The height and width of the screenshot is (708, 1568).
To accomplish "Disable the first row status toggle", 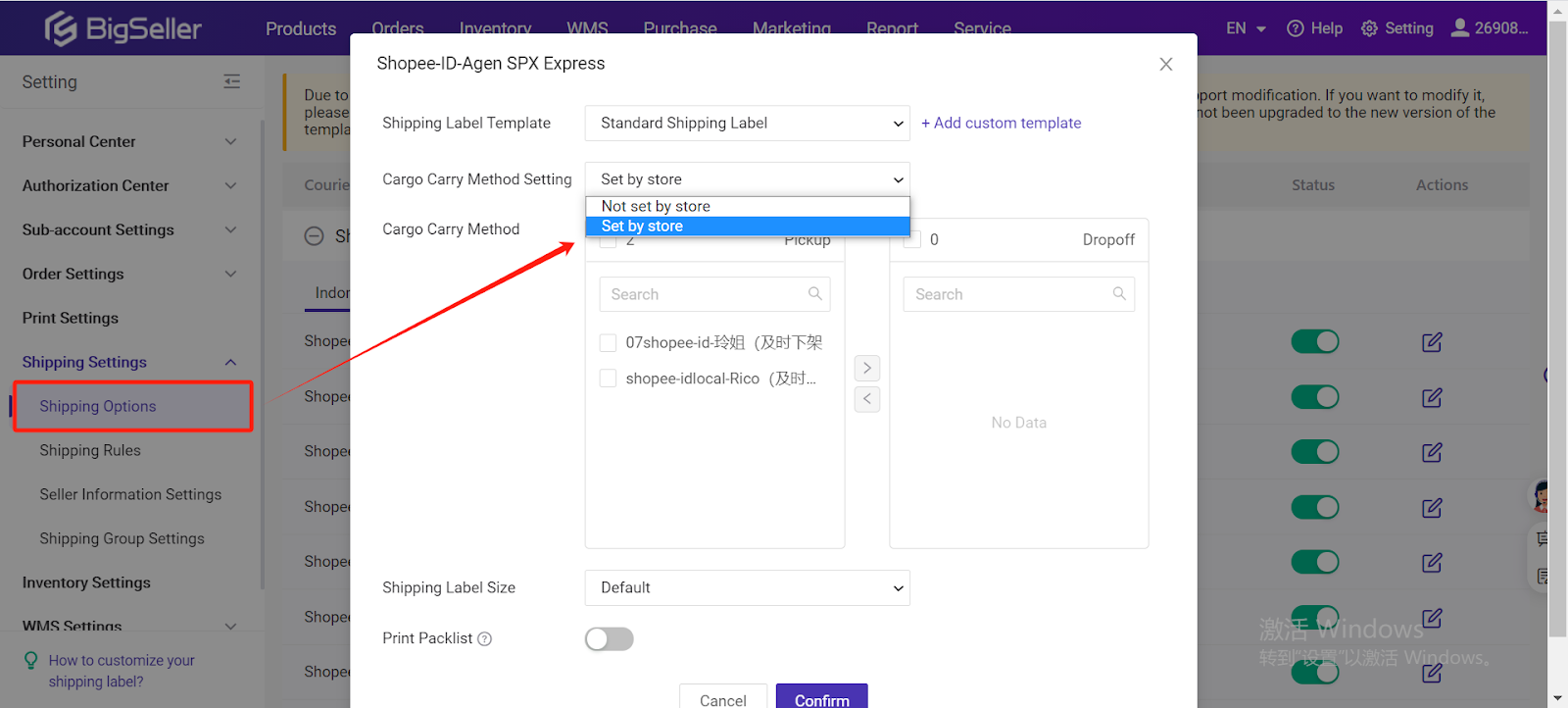I will pyautogui.click(x=1314, y=341).
